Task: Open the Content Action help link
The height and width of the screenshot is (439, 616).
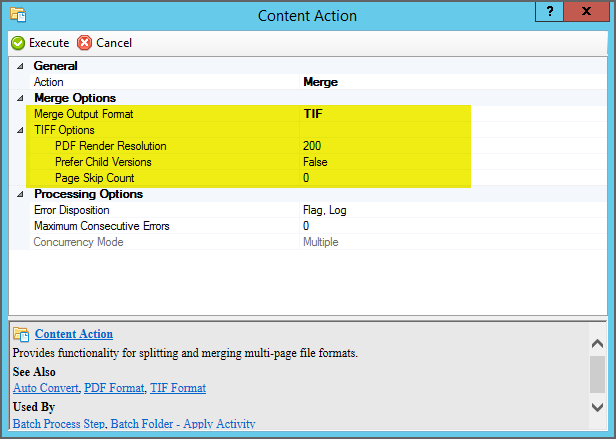Action: [x=74, y=334]
